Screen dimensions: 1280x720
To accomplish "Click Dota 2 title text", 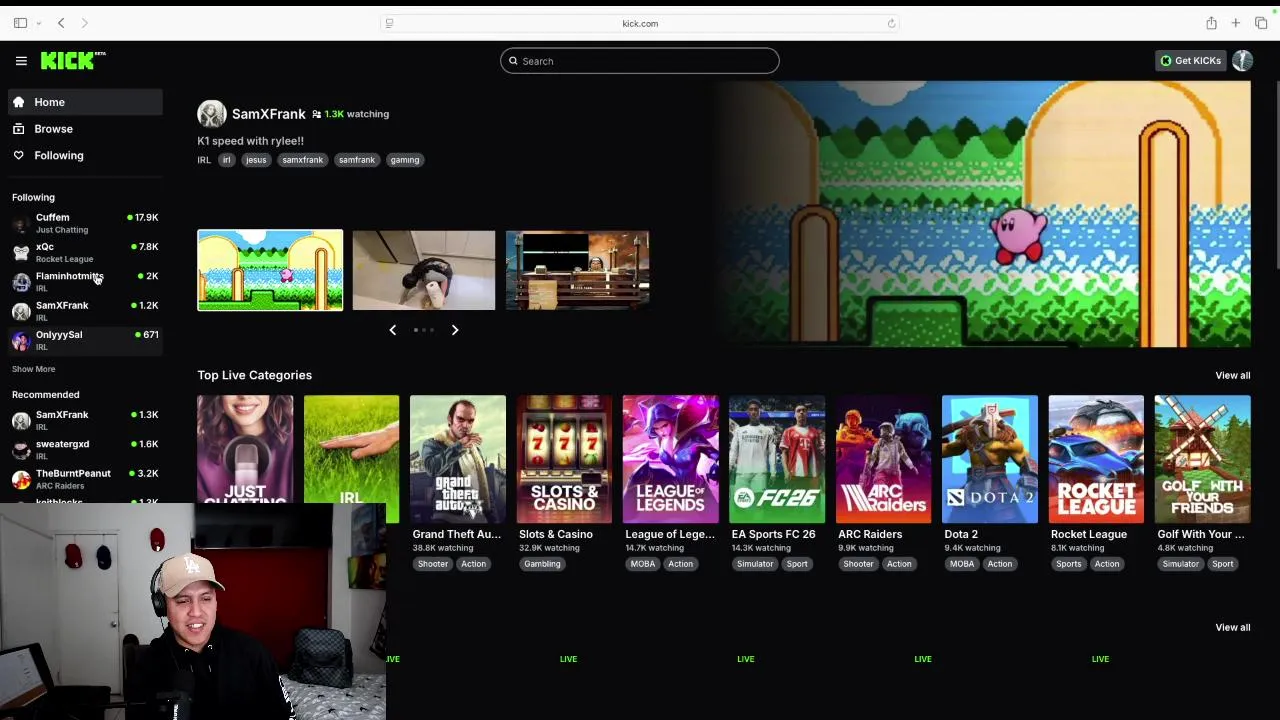I will 961,534.
